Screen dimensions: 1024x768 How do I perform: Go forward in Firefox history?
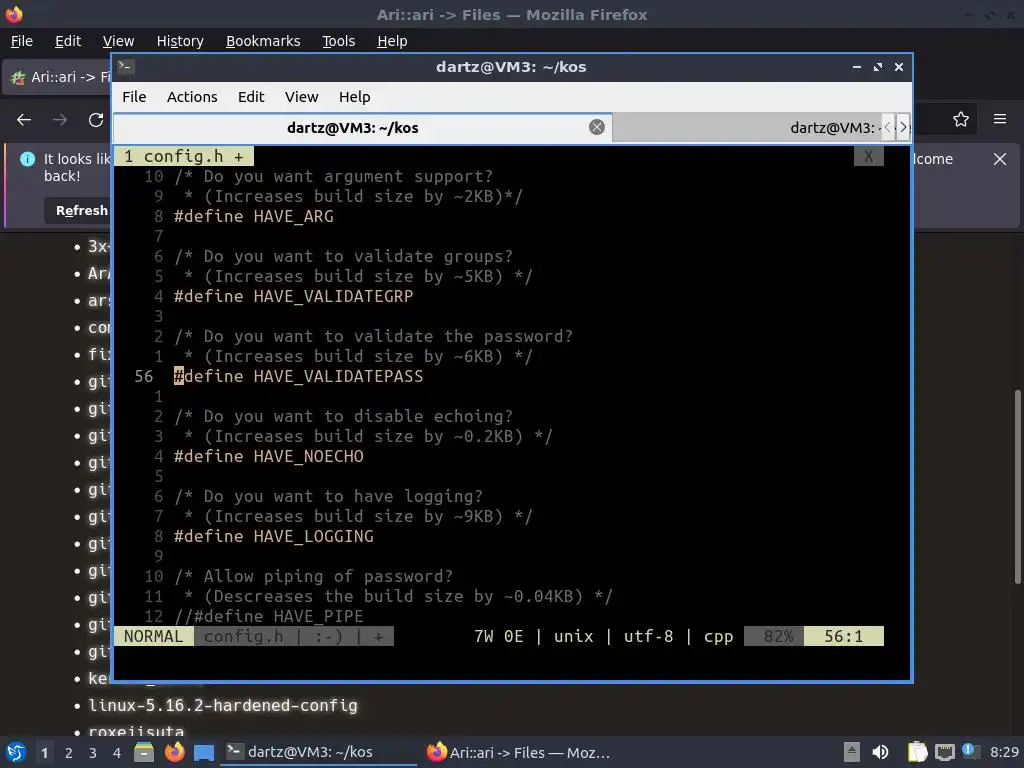(60, 120)
